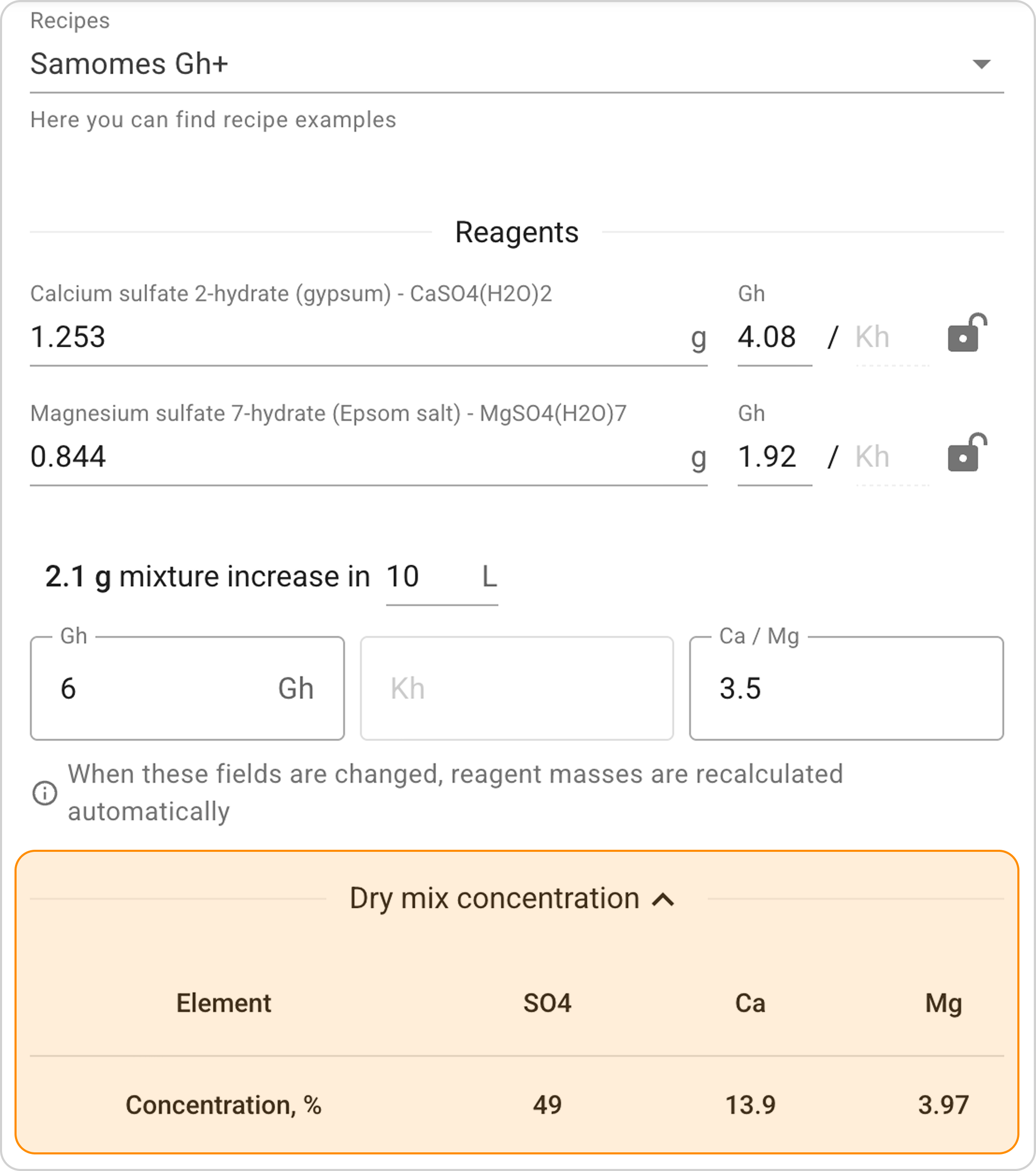Click the Ca column header
This screenshot has height=1171, width=1036.
point(750,1003)
